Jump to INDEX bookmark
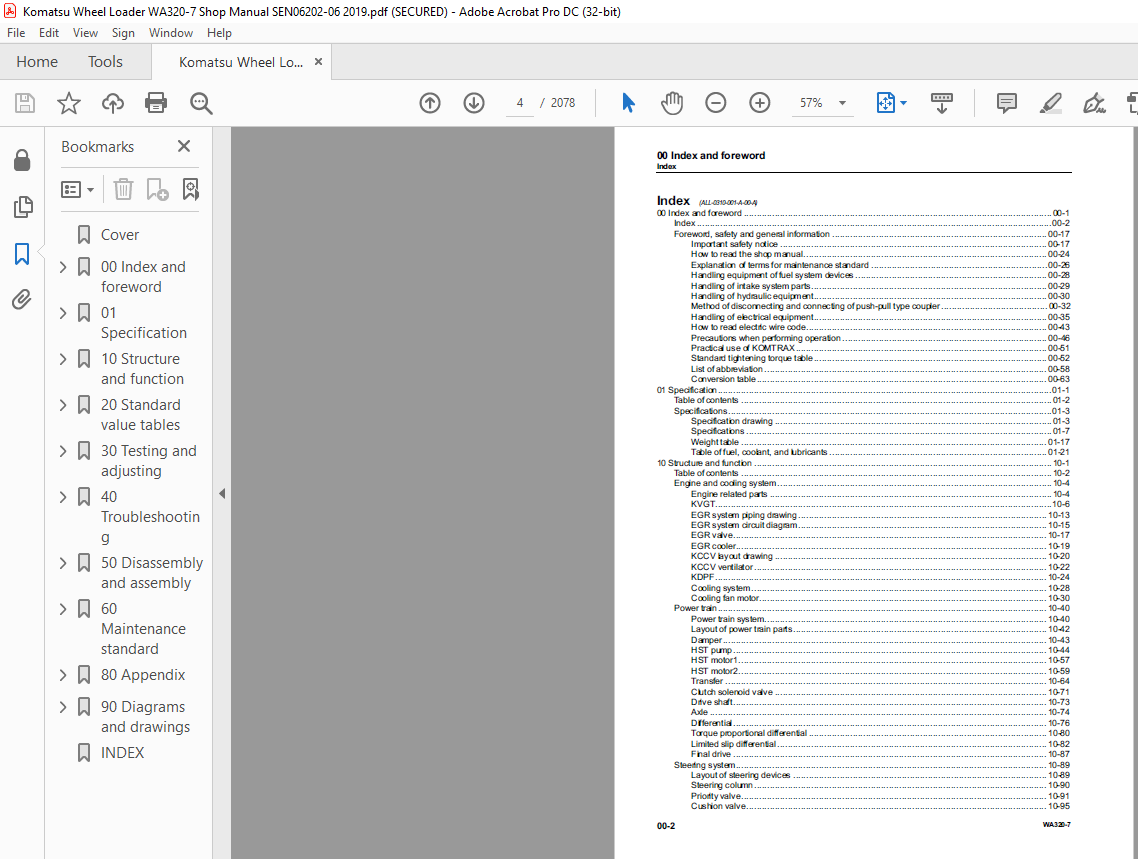 [x=122, y=753]
